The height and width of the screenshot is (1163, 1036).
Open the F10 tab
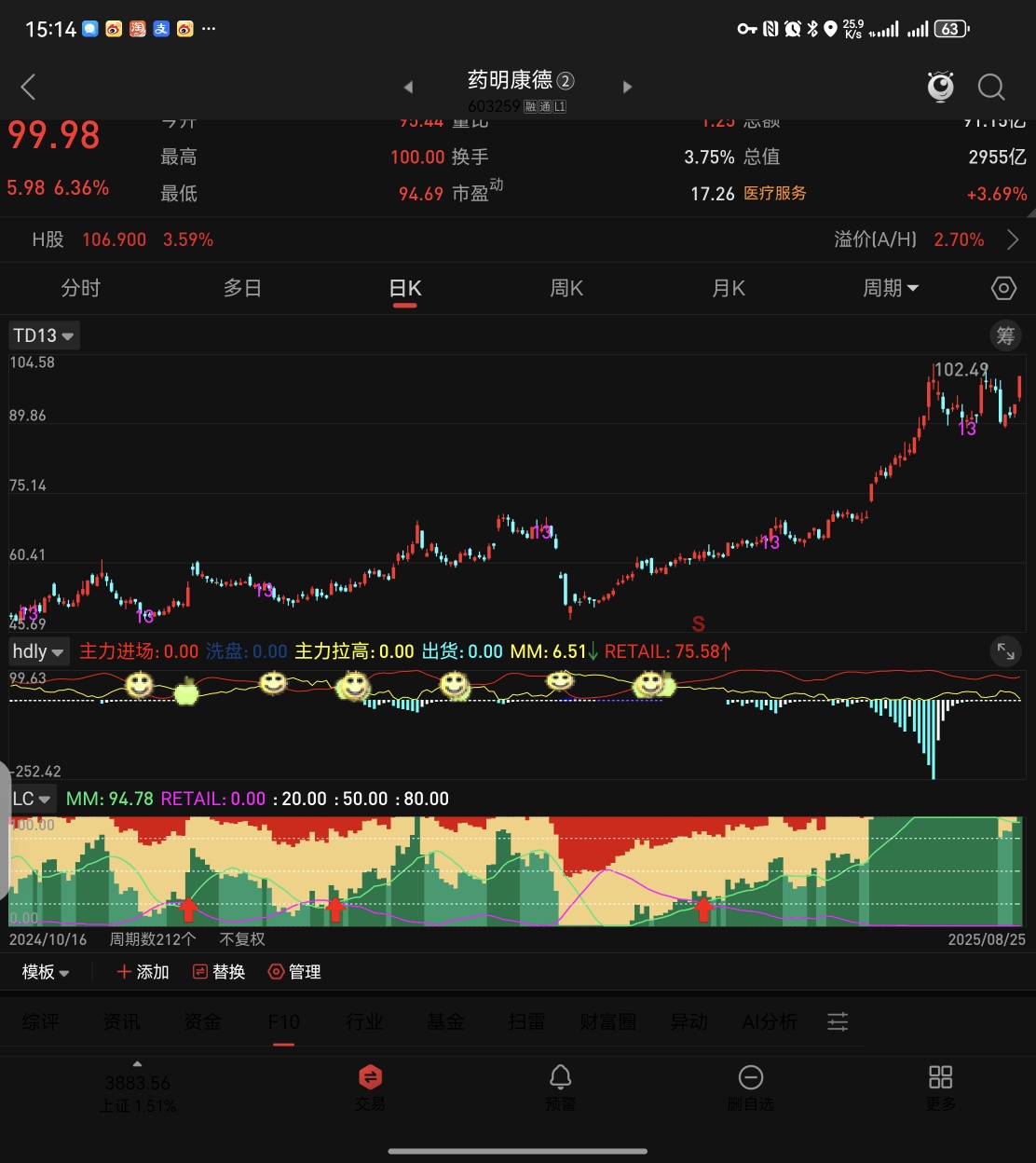click(283, 1022)
